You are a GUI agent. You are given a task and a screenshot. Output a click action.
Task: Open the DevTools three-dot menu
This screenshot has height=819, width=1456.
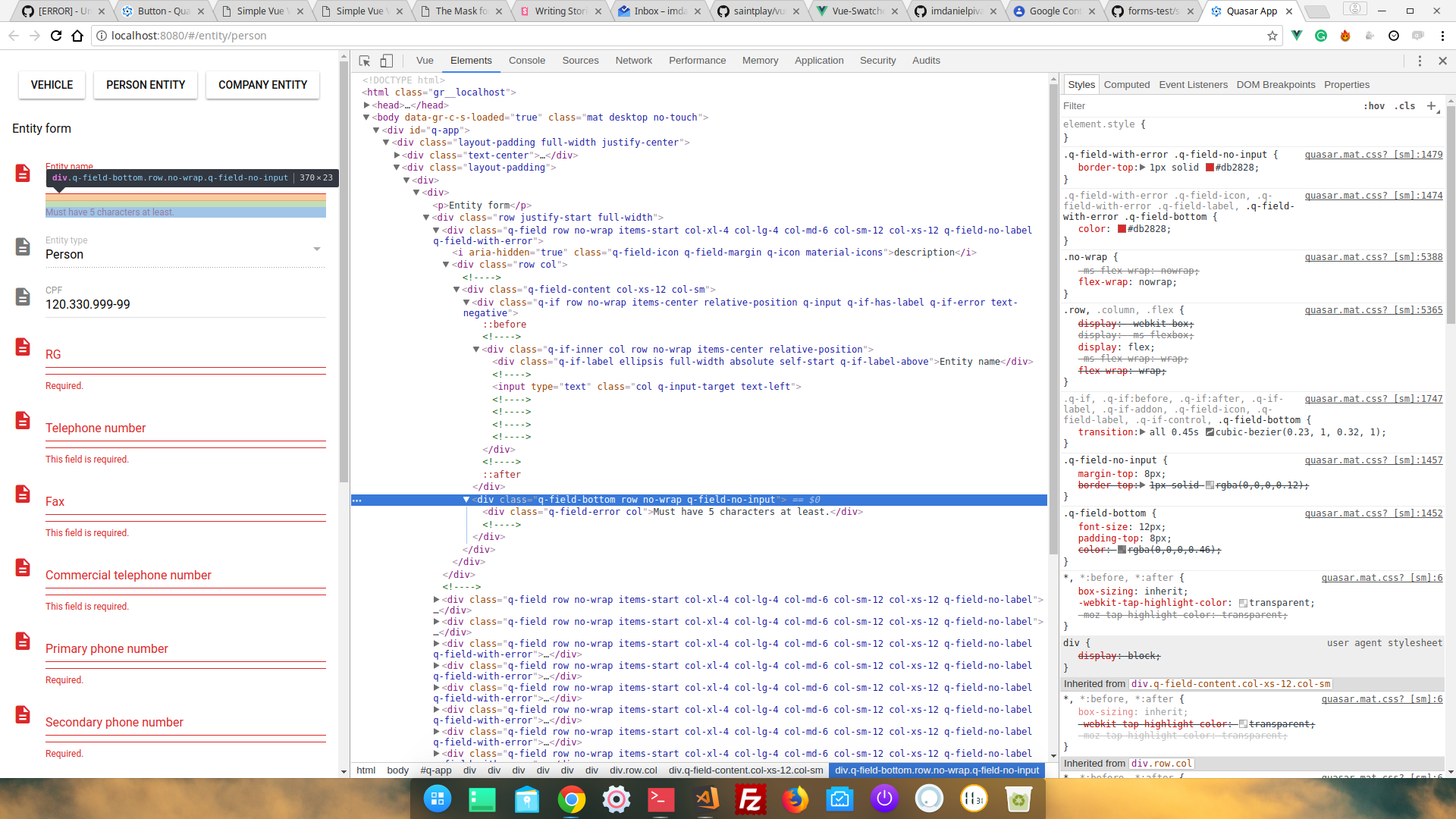[1419, 61]
